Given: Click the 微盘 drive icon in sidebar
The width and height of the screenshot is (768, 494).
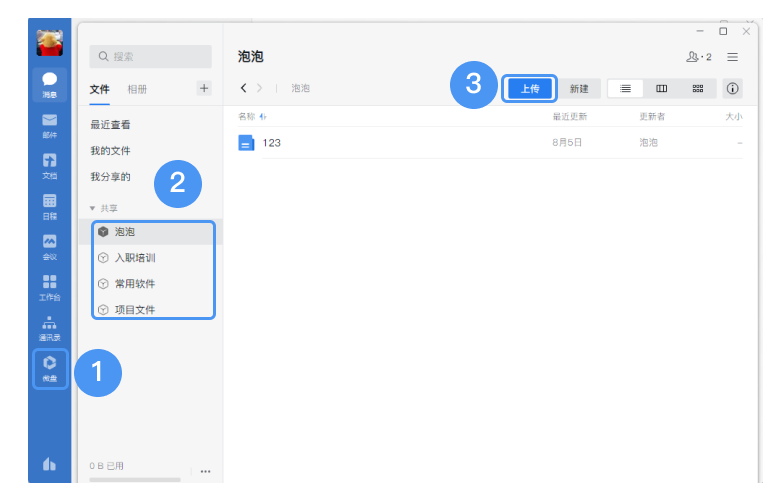Looking at the screenshot, I should (50, 368).
